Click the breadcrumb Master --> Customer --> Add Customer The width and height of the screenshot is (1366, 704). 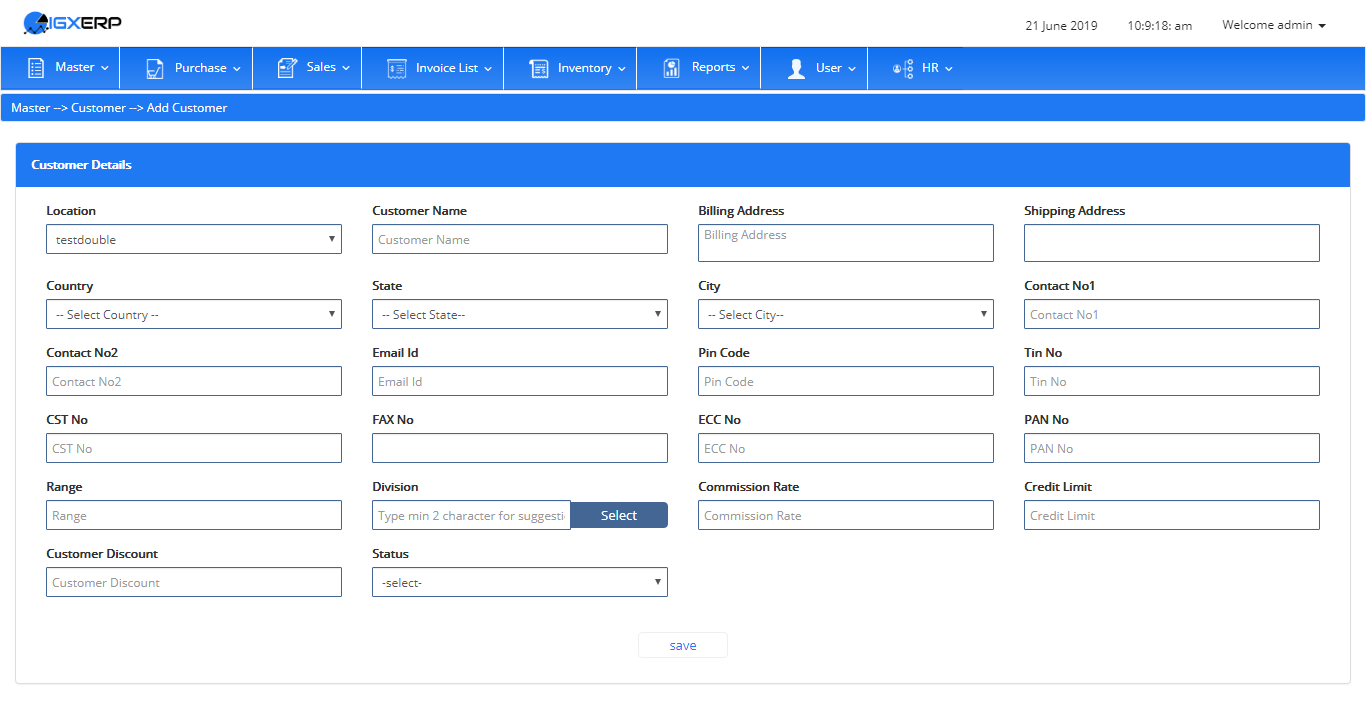tap(119, 107)
